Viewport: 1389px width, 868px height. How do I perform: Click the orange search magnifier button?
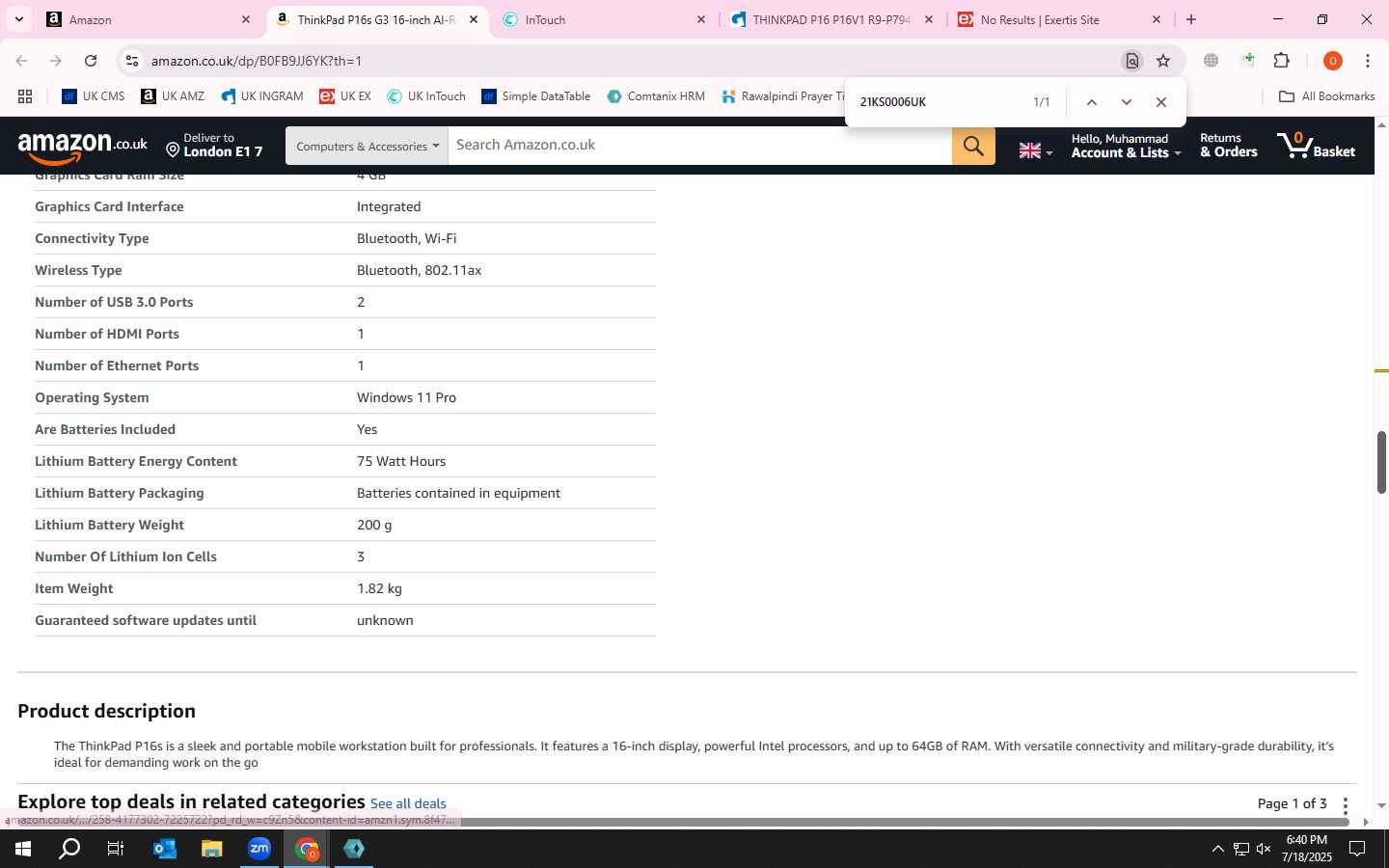(x=973, y=146)
